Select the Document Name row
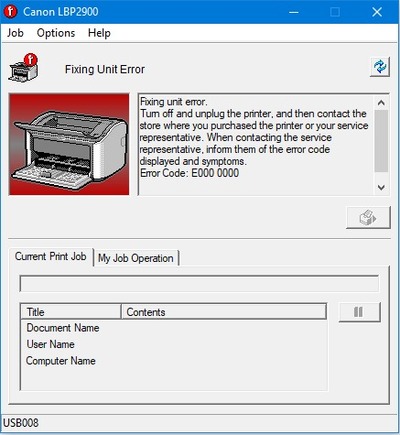The image size is (400, 435). [173, 328]
